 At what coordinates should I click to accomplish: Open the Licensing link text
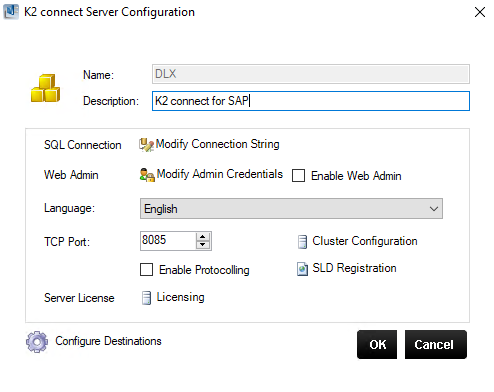coord(180,297)
